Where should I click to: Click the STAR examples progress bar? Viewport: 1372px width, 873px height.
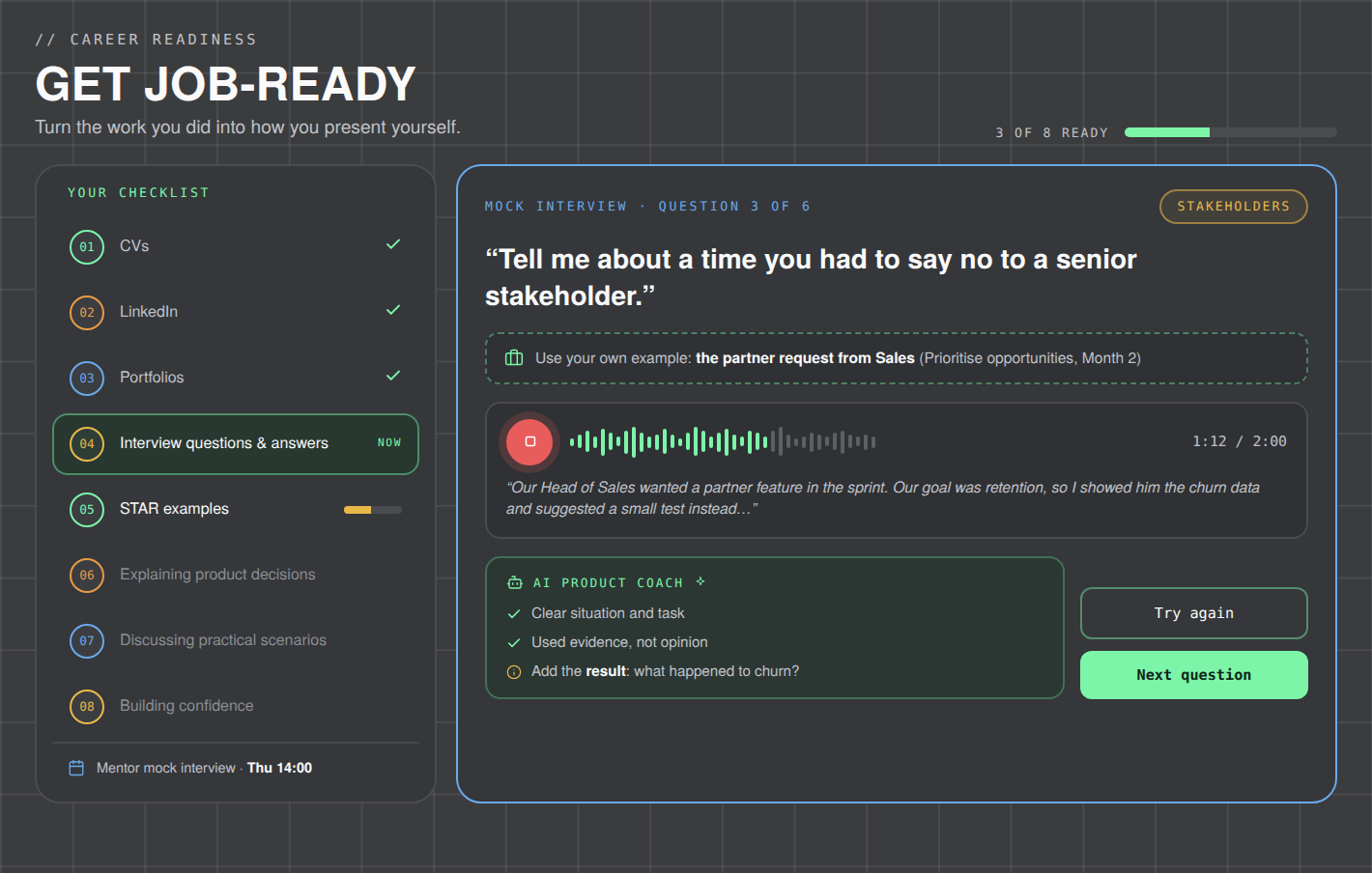click(x=373, y=510)
